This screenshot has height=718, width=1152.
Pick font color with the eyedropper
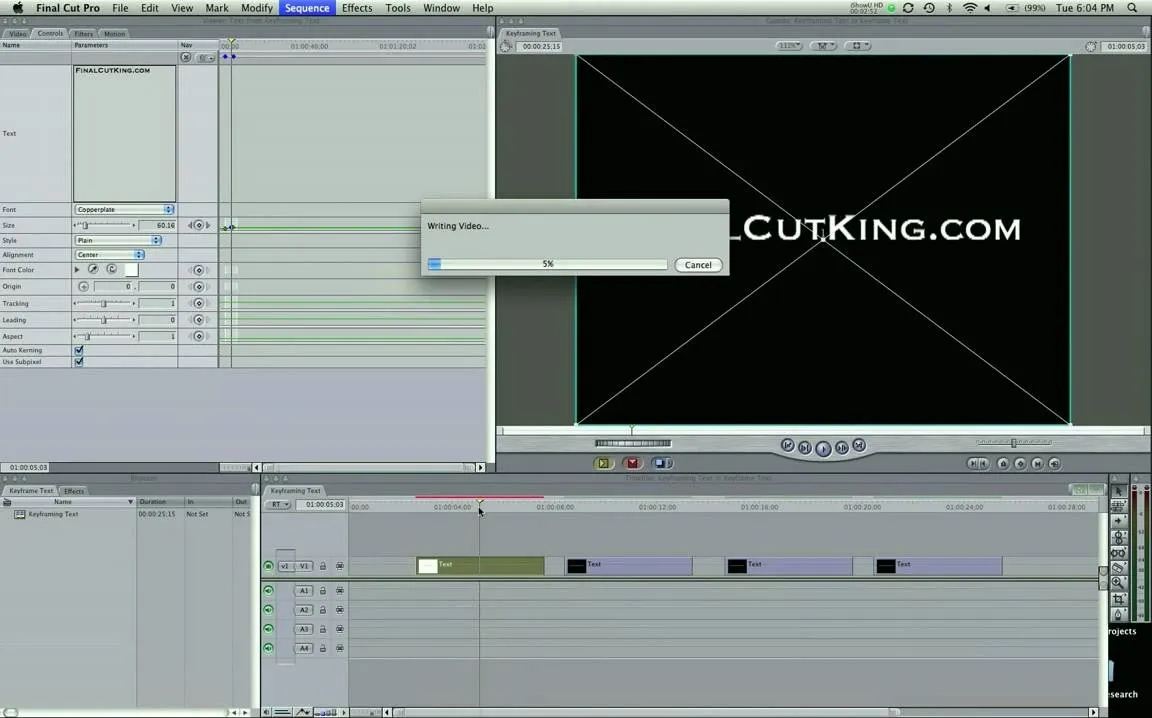(x=93, y=270)
